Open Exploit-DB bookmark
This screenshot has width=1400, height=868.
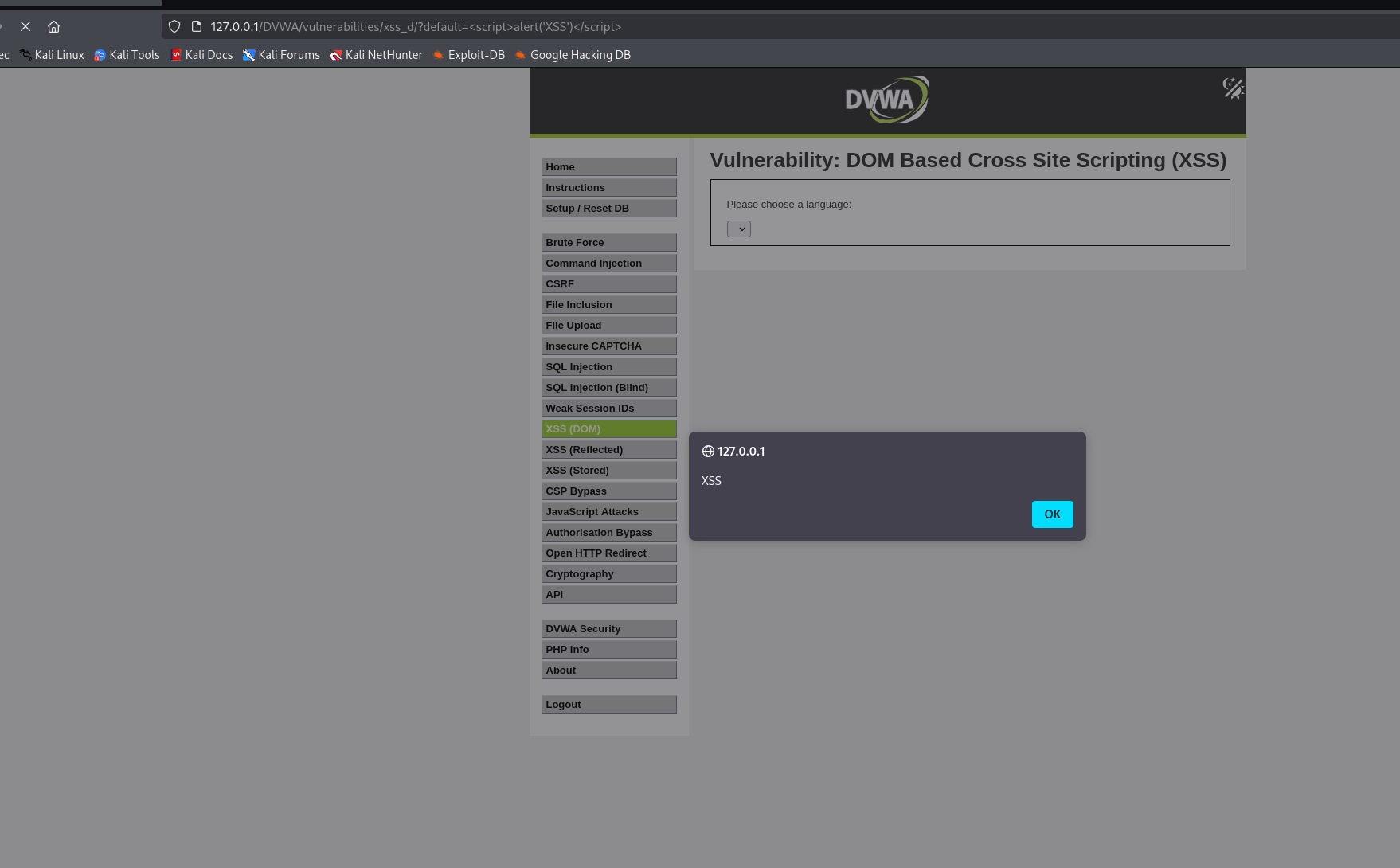pos(468,55)
